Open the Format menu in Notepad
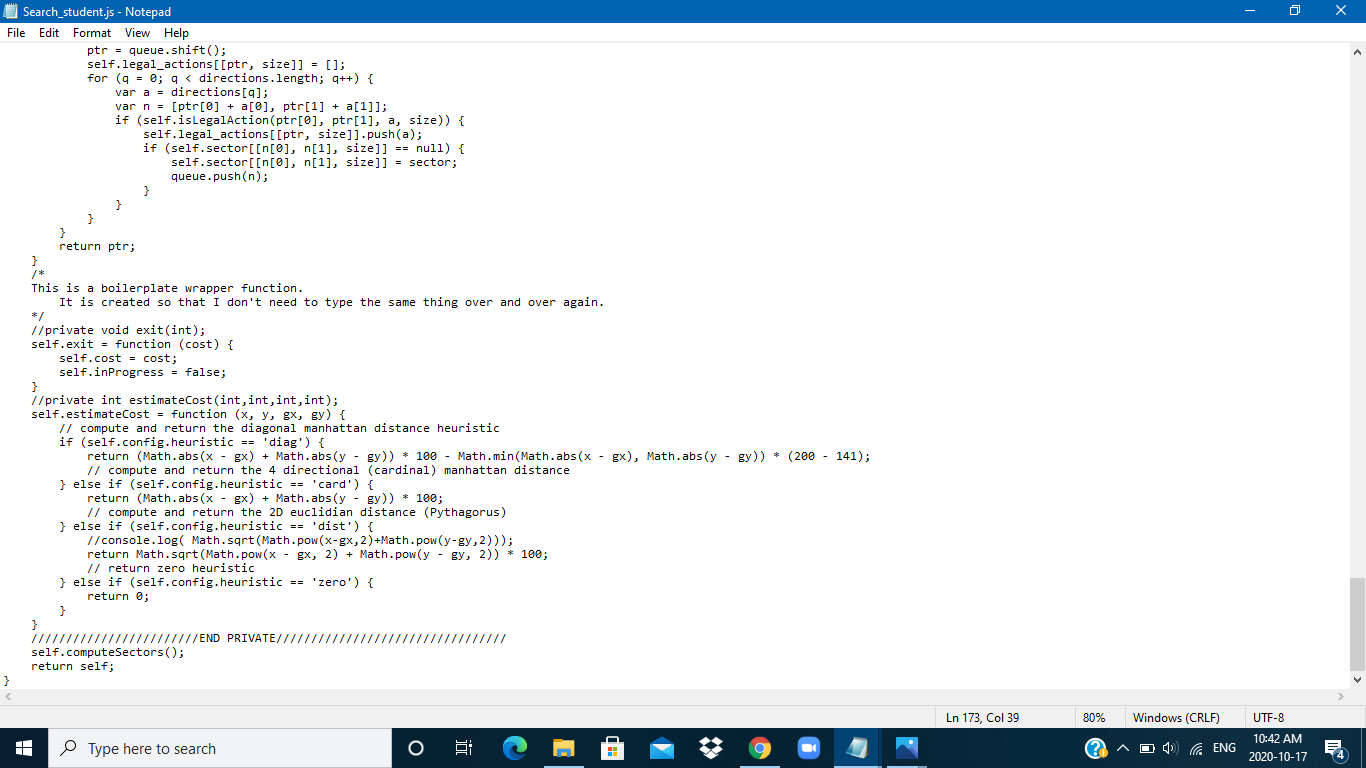 coord(92,33)
